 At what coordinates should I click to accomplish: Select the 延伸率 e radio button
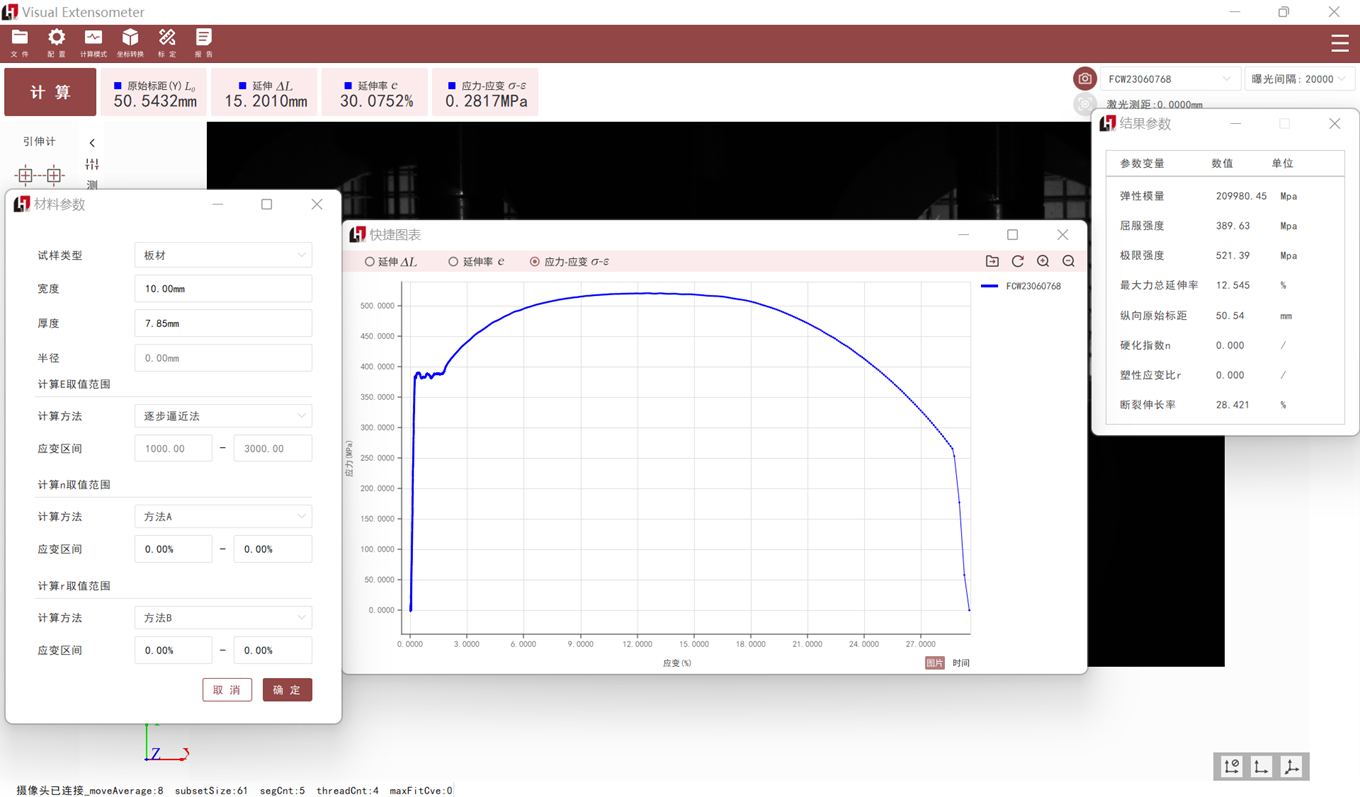(x=453, y=262)
